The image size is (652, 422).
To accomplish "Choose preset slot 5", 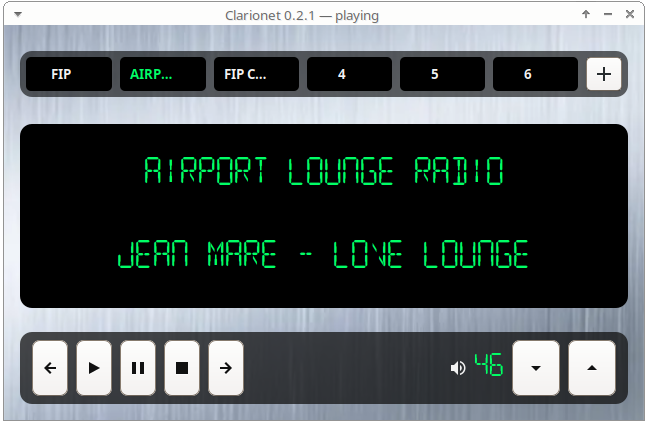I will pos(442,74).
